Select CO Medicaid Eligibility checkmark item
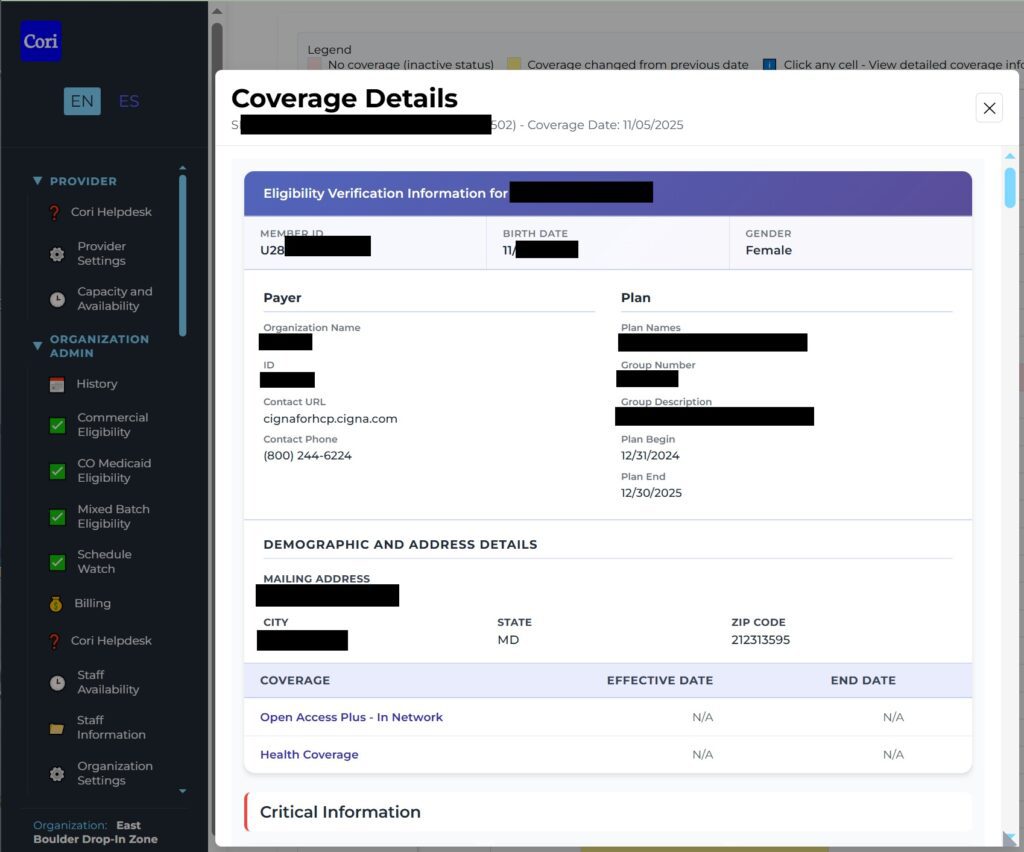Image resolution: width=1024 pixels, height=852 pixels. coord(57,471)
